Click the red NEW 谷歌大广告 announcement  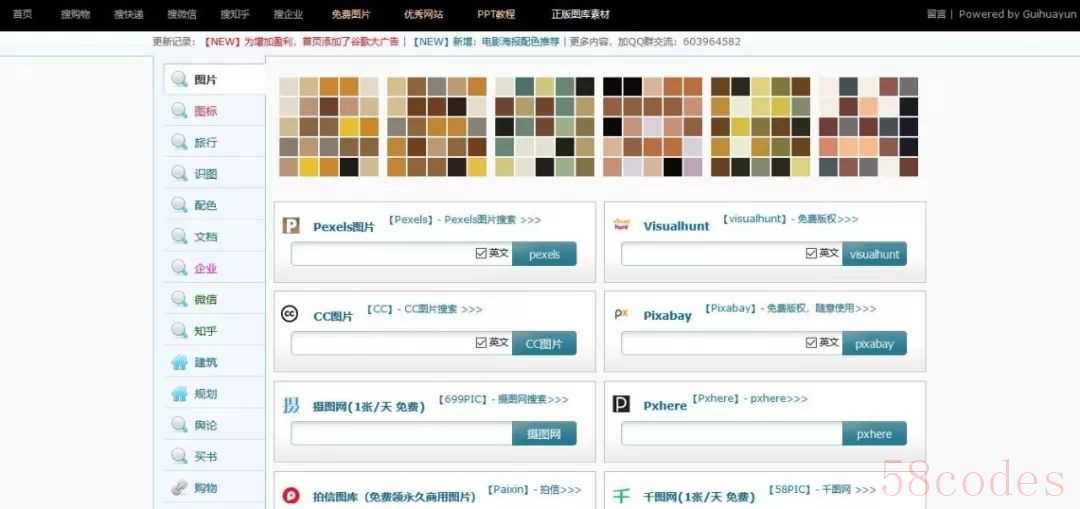click(301, 41)
